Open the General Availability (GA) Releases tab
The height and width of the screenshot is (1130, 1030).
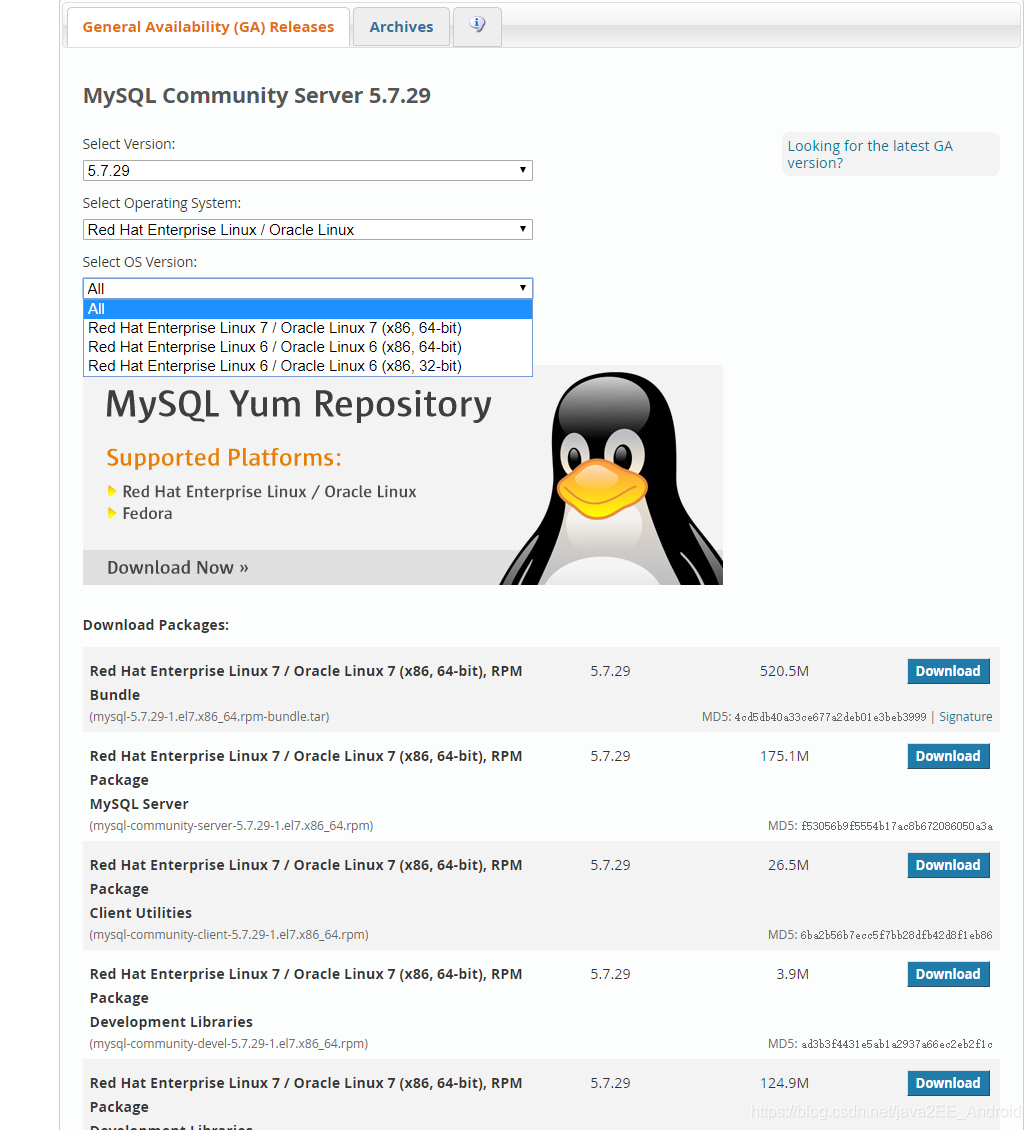[x=208, y=27]
